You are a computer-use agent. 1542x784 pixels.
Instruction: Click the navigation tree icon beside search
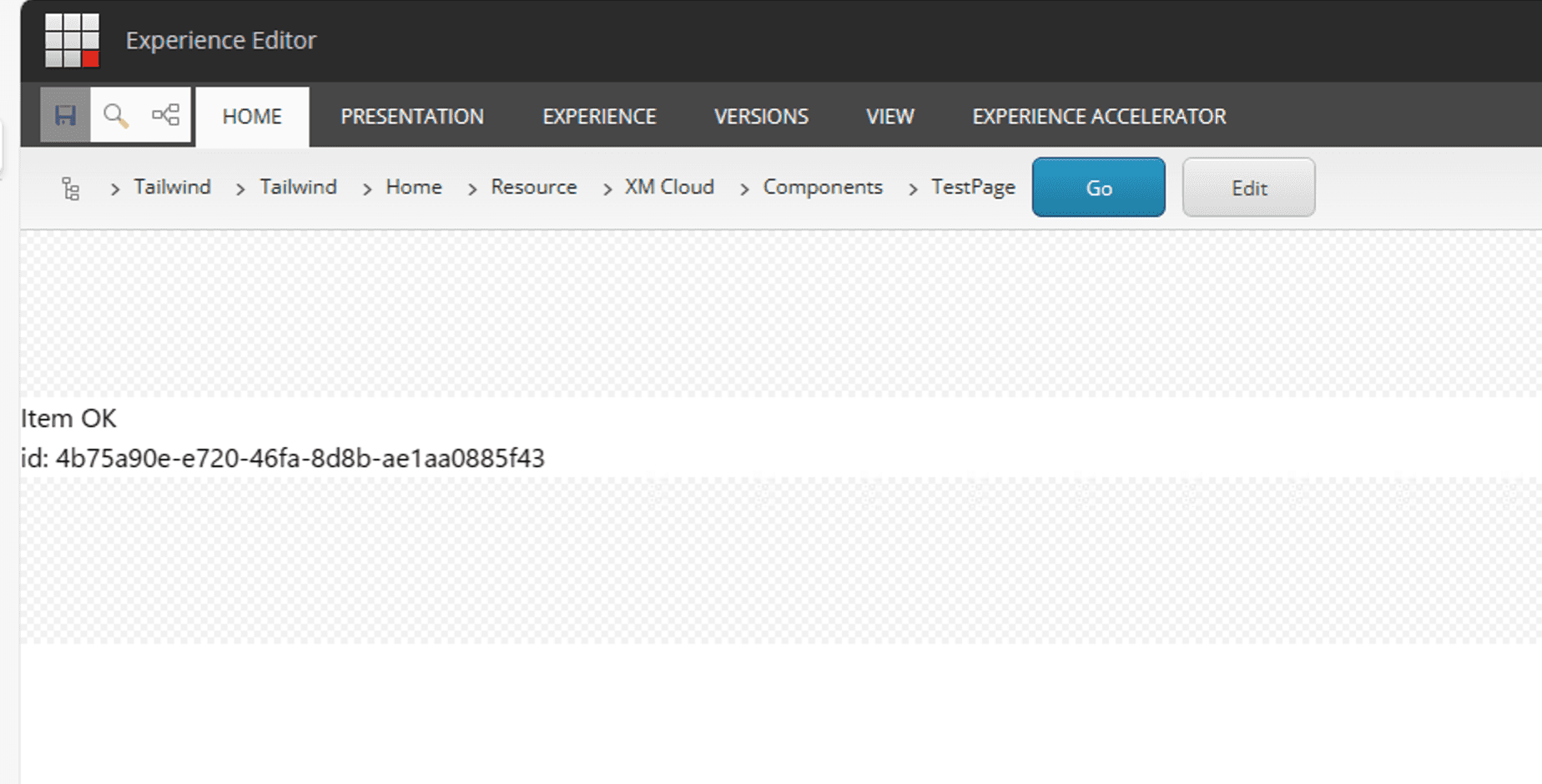tap(165, 115)
